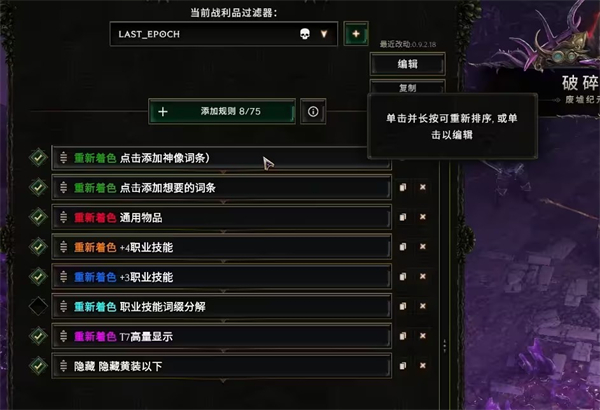Delete the 点击添加想要的词条 rule
The height and width of the screenshot is (410, 600).
tap(423, 187)
